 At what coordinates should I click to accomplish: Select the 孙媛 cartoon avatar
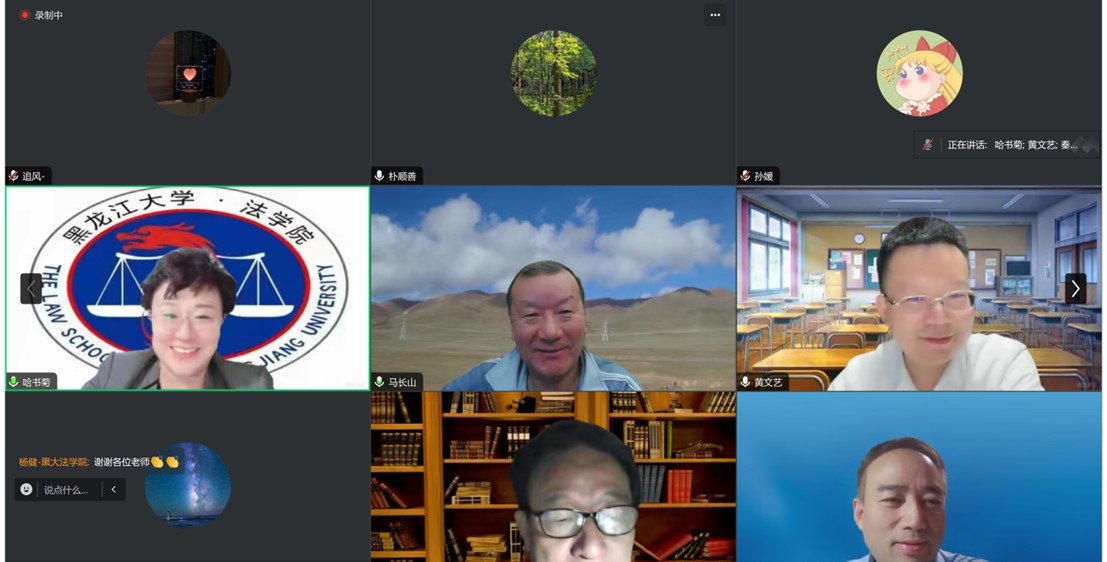click(919, 74)
